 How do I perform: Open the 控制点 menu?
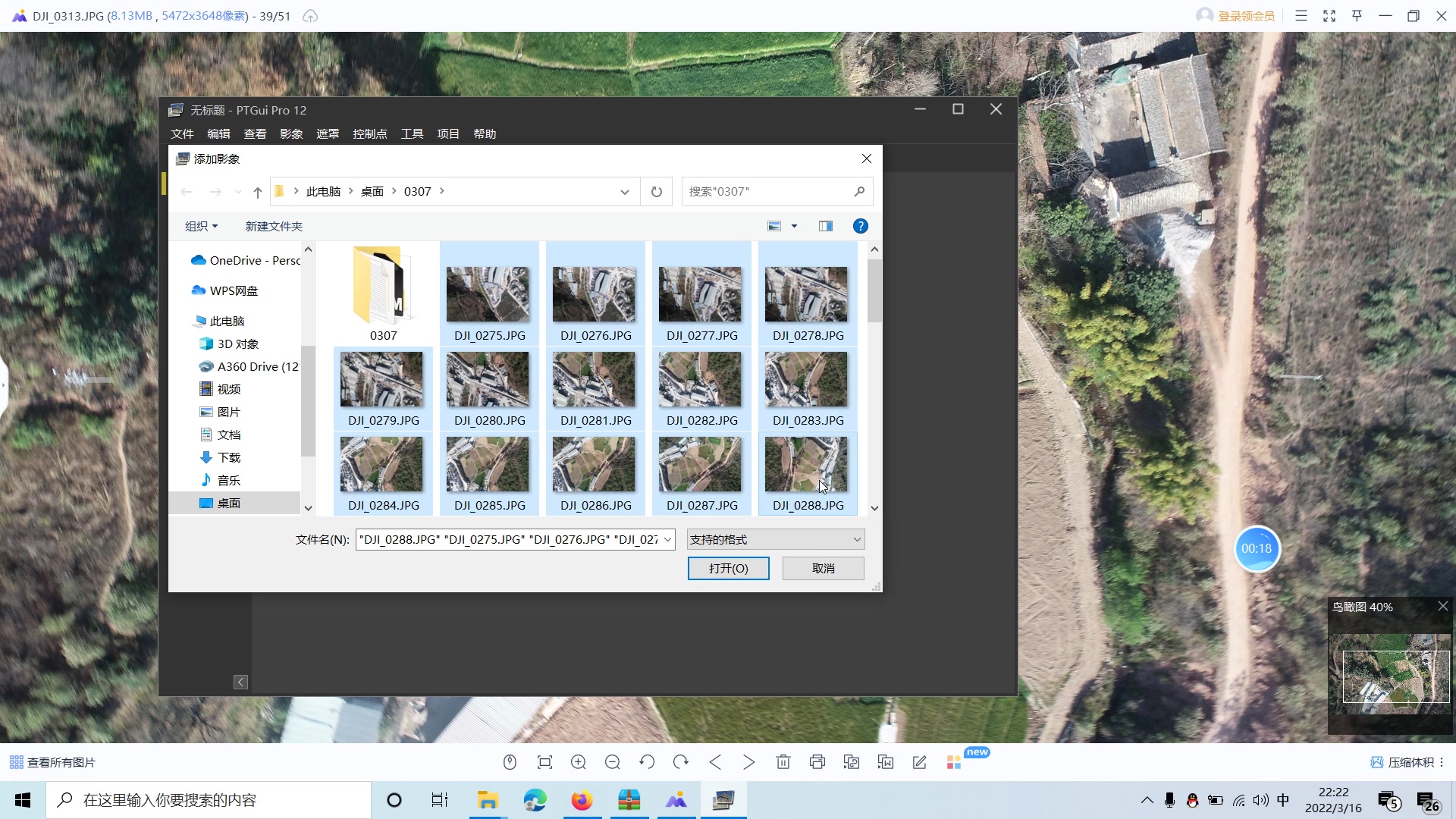click(x=369, y=133)
